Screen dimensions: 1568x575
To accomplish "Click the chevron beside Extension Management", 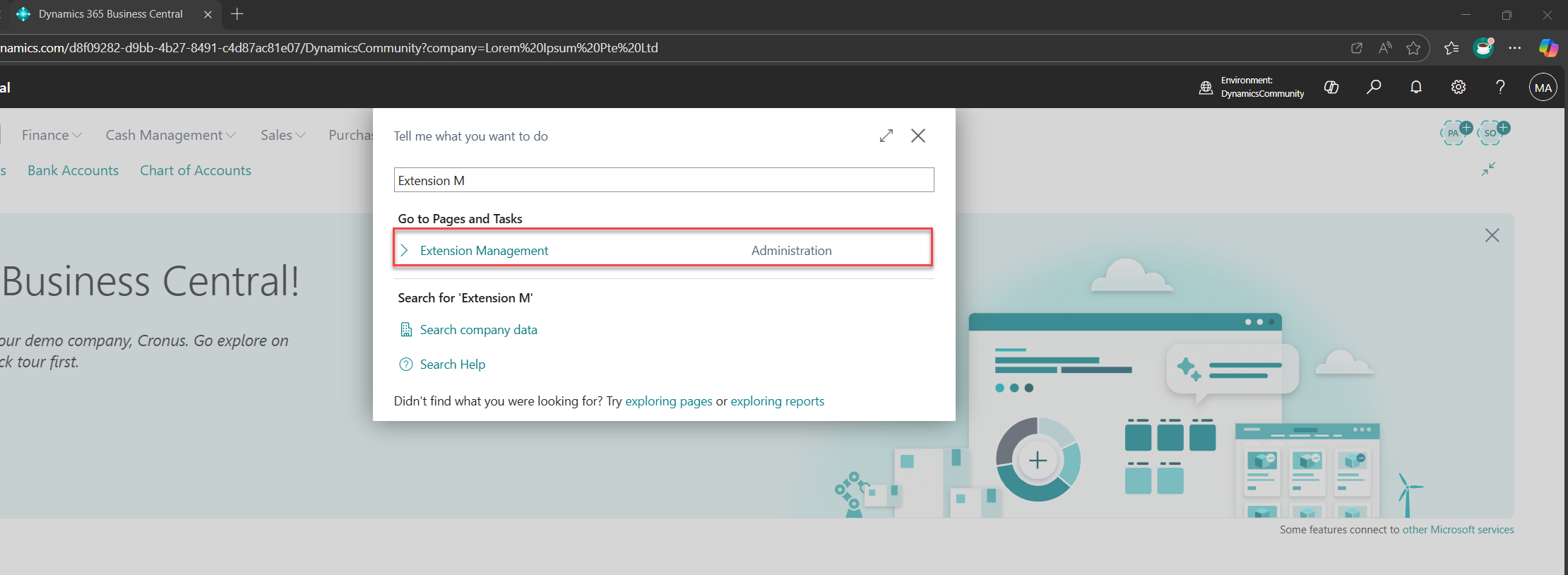I will coord(404,250).
